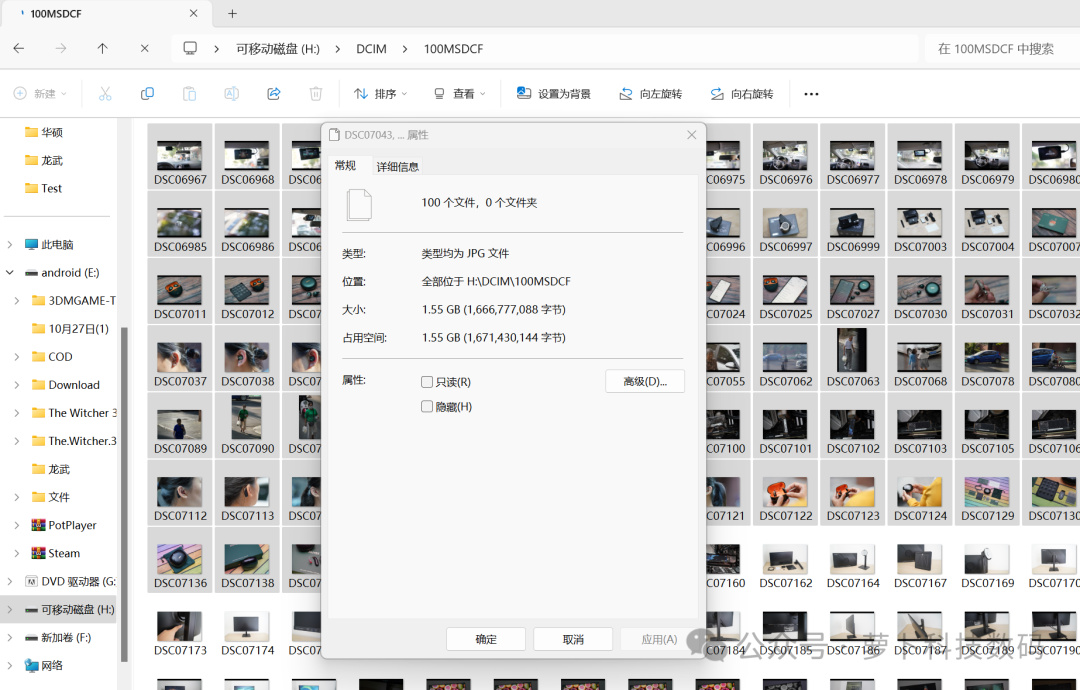Select the 华硕 folder in sidebar
The image size is (1080, 690).
(44, 132)
